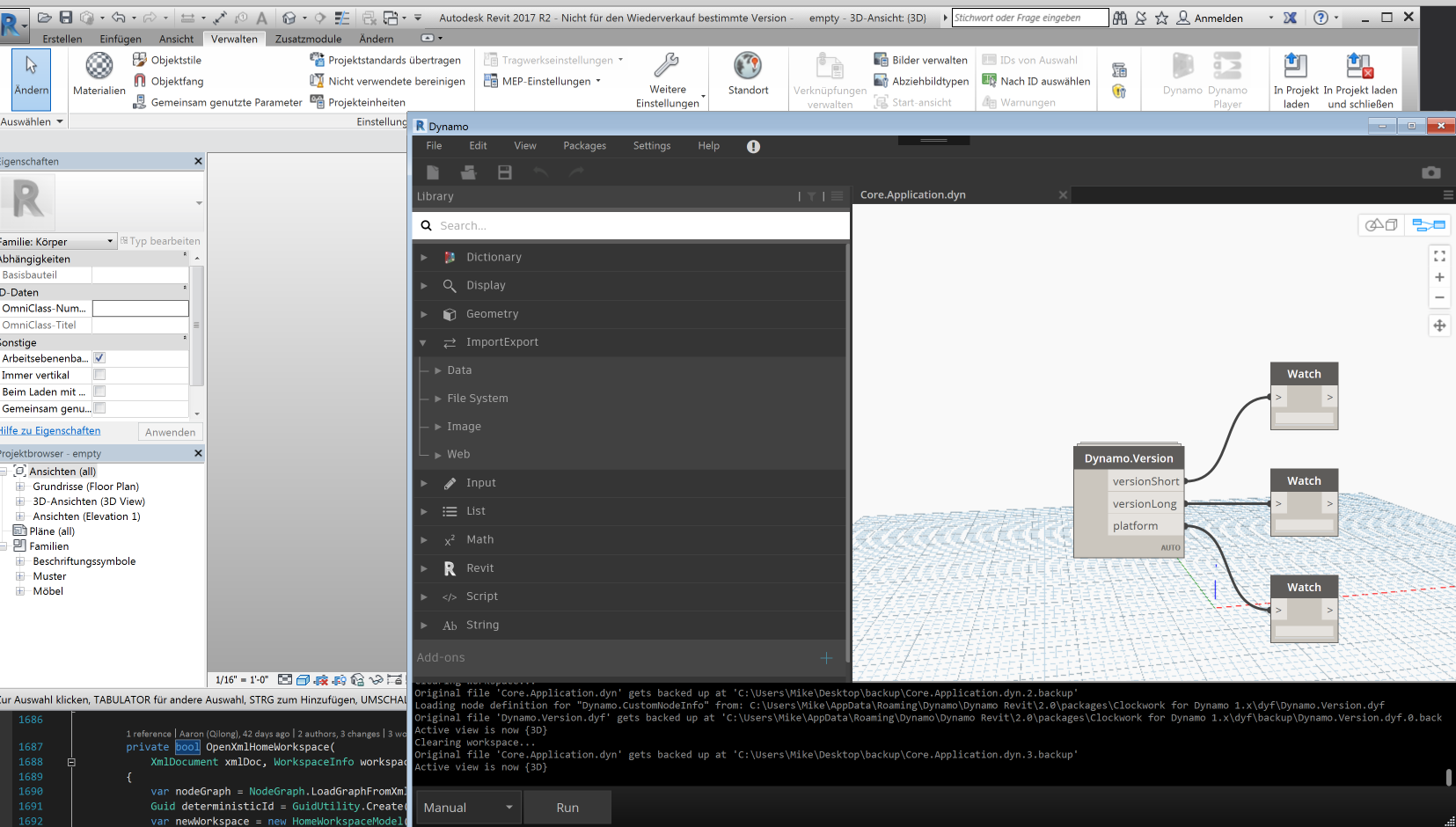The height and width of the screenshot is (827, 1456).
Task: Activate the Pan tool in Dynamo view
Action: (1440, 326)
